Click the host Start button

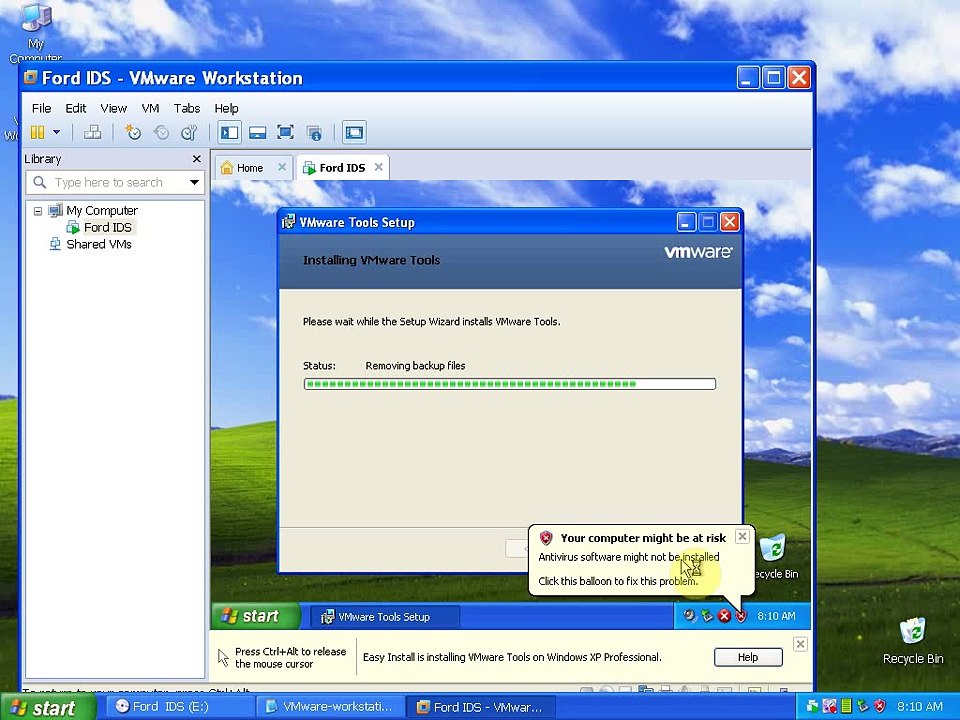49,708
